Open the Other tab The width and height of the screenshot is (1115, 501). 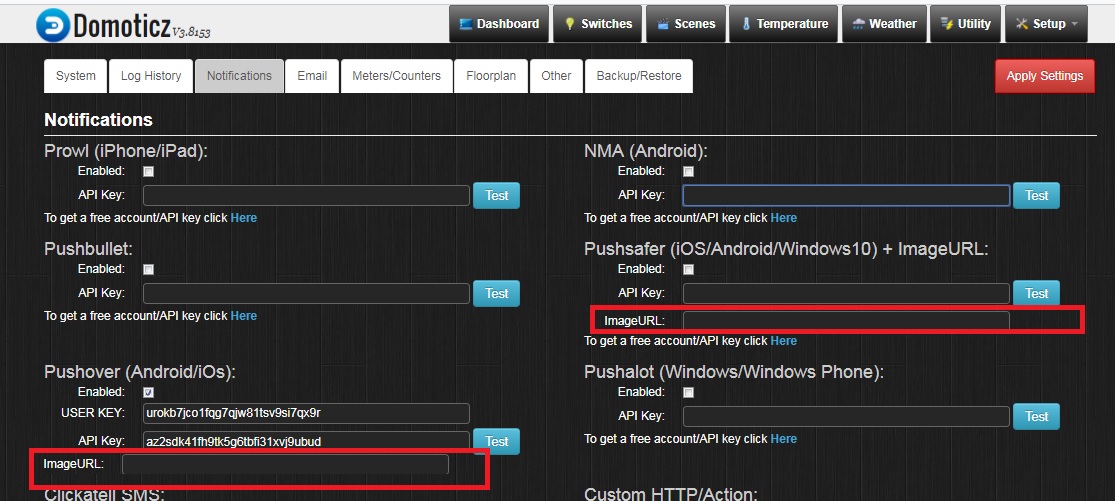coord(556,76)
